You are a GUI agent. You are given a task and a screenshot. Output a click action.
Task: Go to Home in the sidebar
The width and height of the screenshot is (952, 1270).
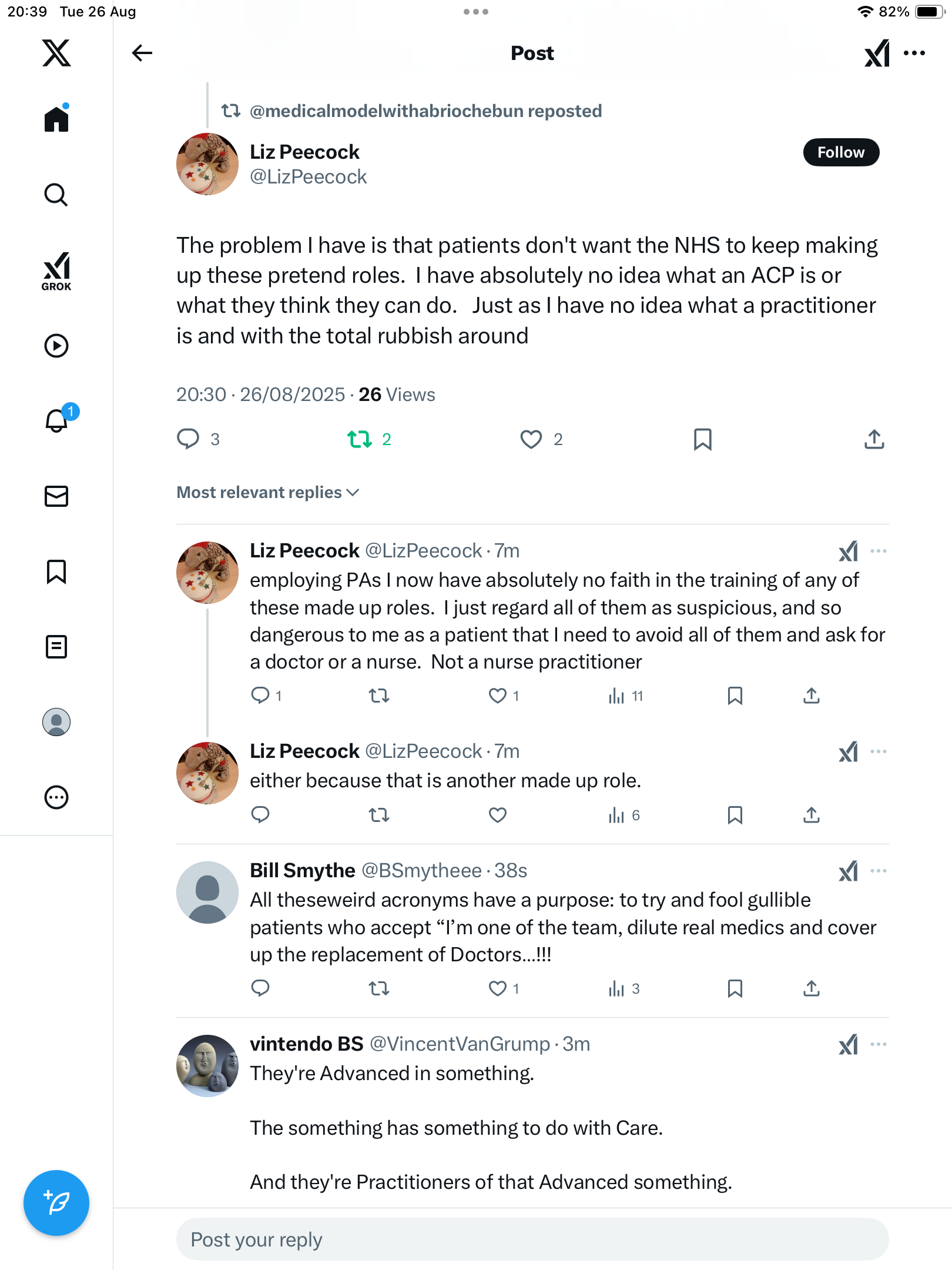[56, 119]
